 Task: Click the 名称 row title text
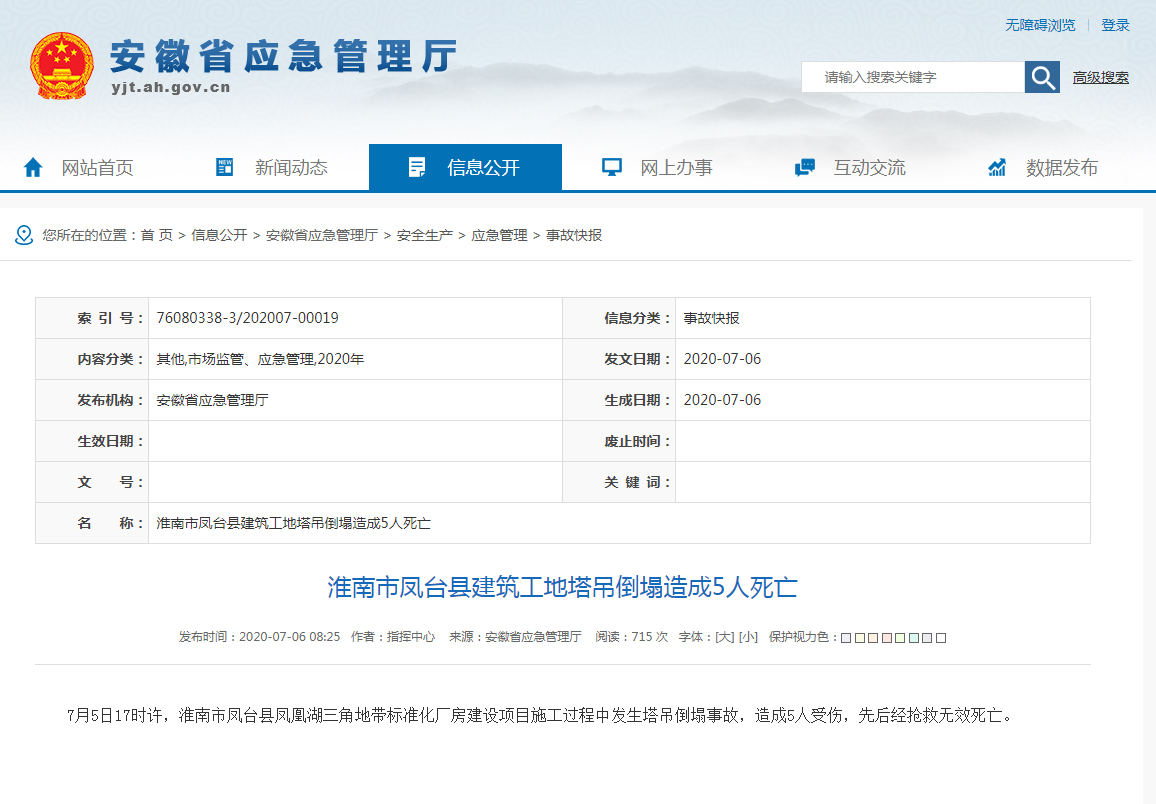[x=293, y=523]
